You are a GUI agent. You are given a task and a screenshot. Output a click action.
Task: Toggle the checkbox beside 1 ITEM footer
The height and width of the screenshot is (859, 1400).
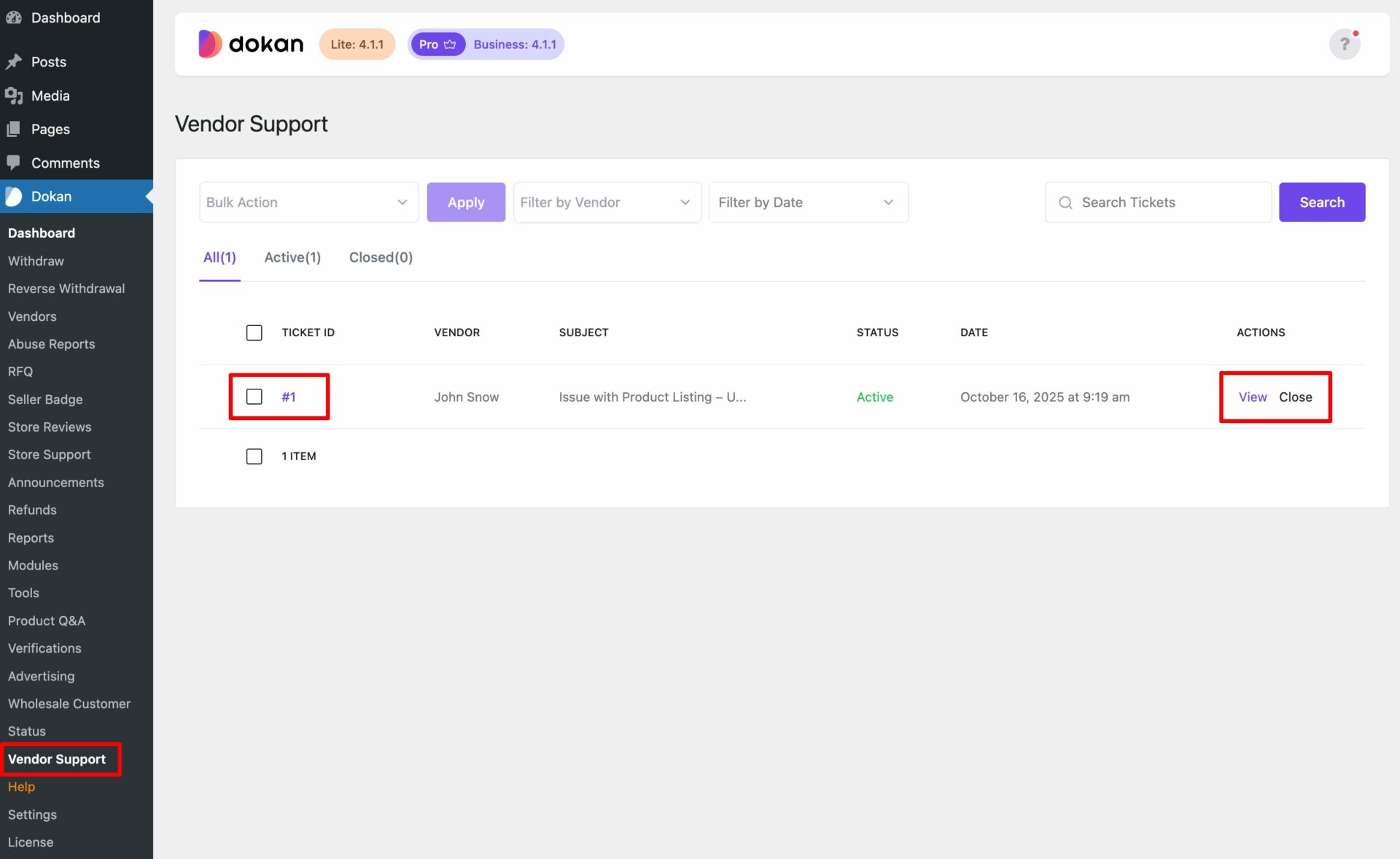(x=254, y=456)
